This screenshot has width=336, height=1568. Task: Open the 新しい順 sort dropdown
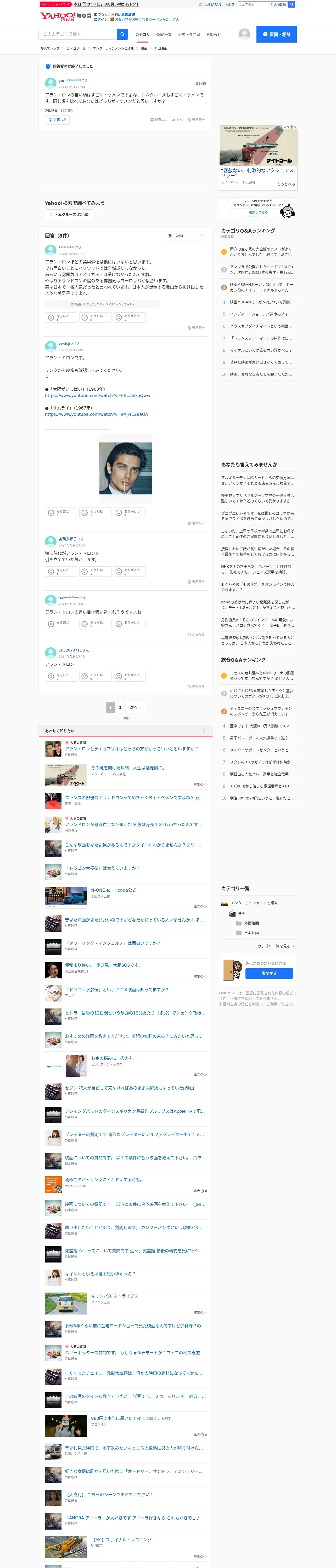(185, 235)
